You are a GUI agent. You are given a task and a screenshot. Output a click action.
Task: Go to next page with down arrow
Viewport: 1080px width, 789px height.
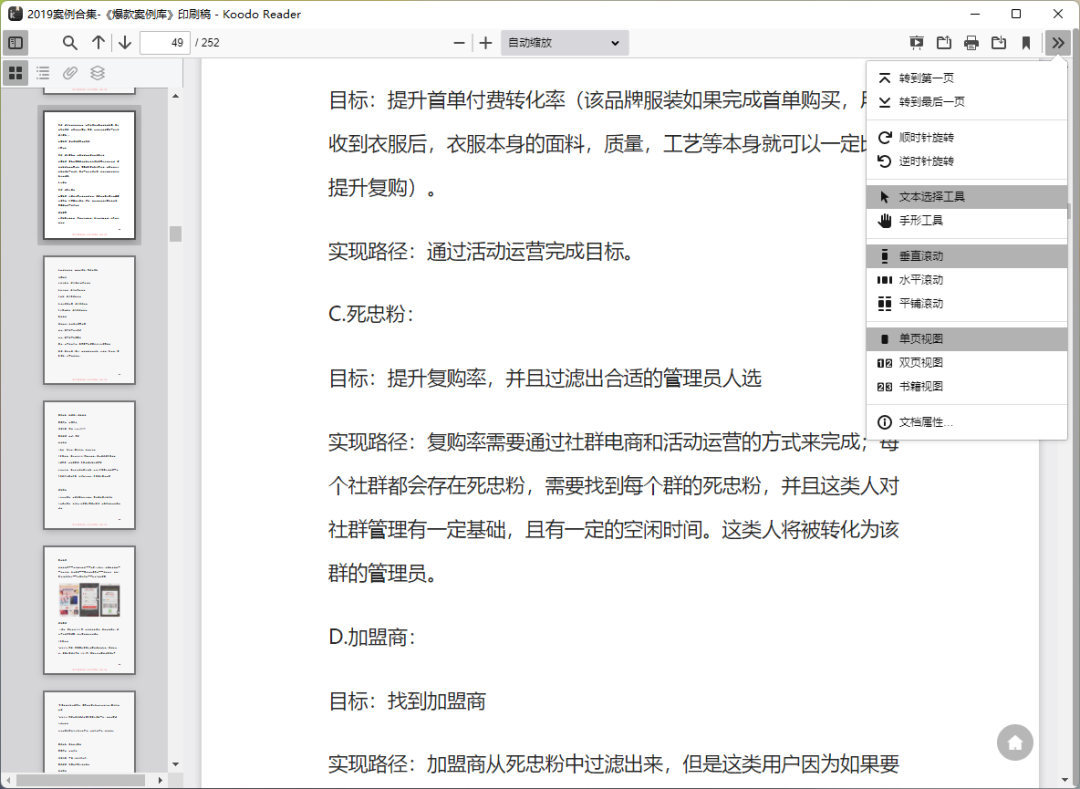(x=122, y=43)
